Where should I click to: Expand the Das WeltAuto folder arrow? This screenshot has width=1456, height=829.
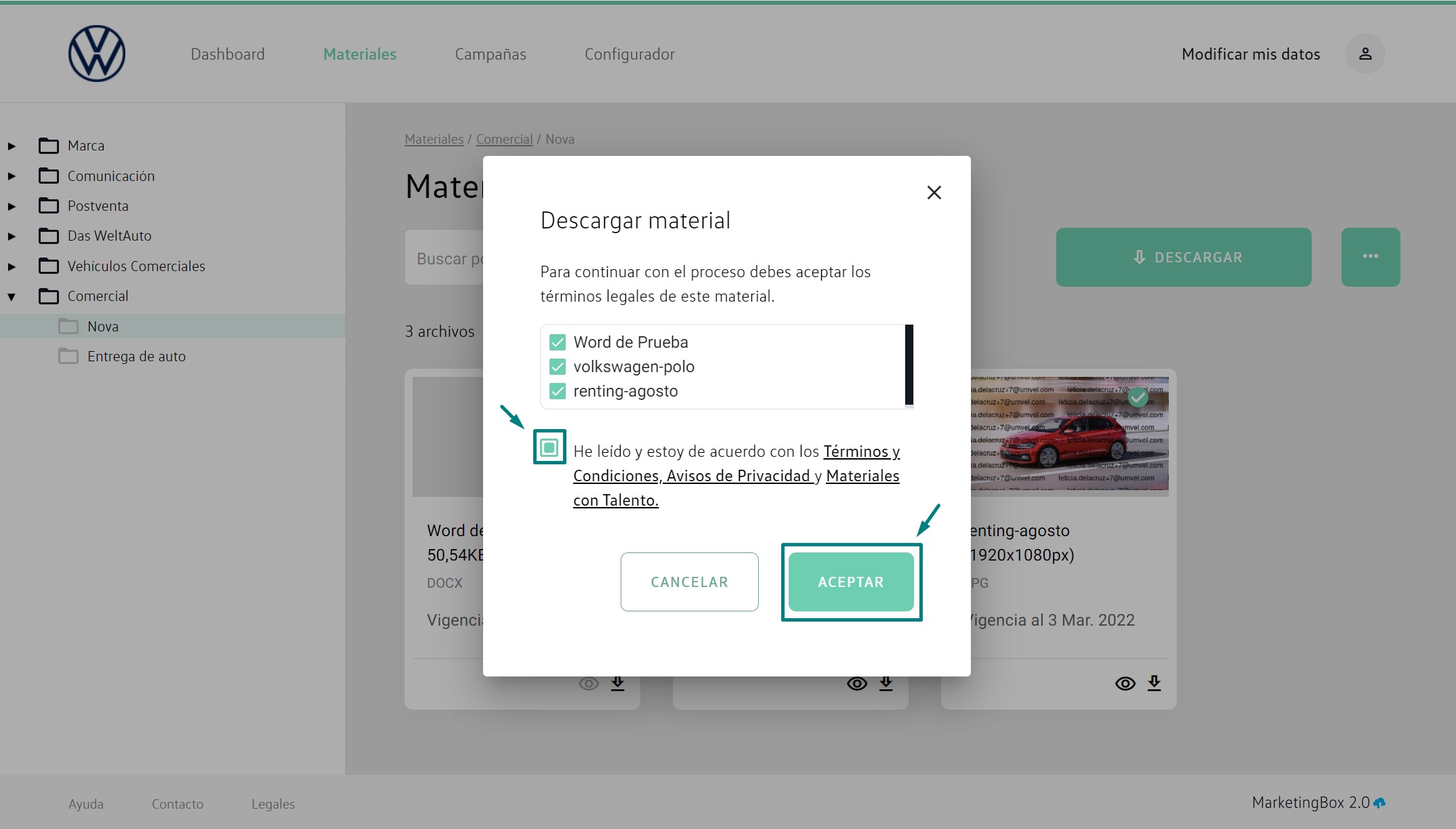(12, 237)
